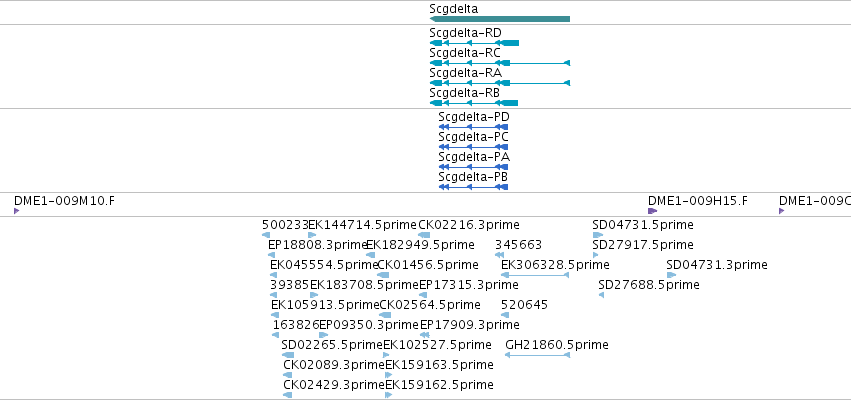
Task: Select protein Scgdelta-PA
Action: point(473,167)
